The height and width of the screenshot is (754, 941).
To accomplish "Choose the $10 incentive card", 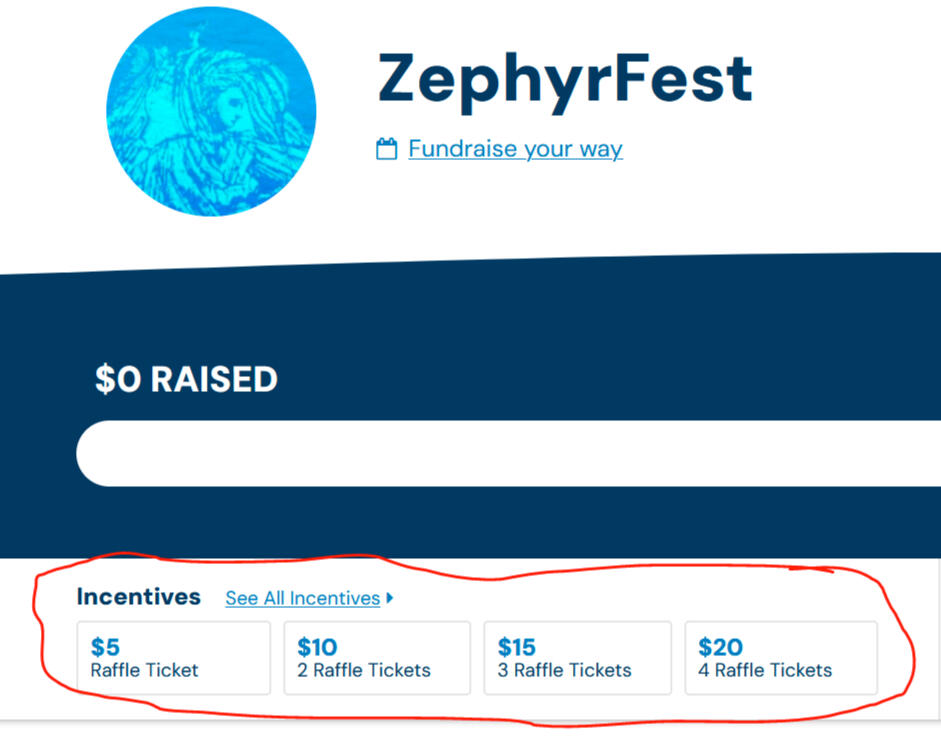I will click(377, 658).
